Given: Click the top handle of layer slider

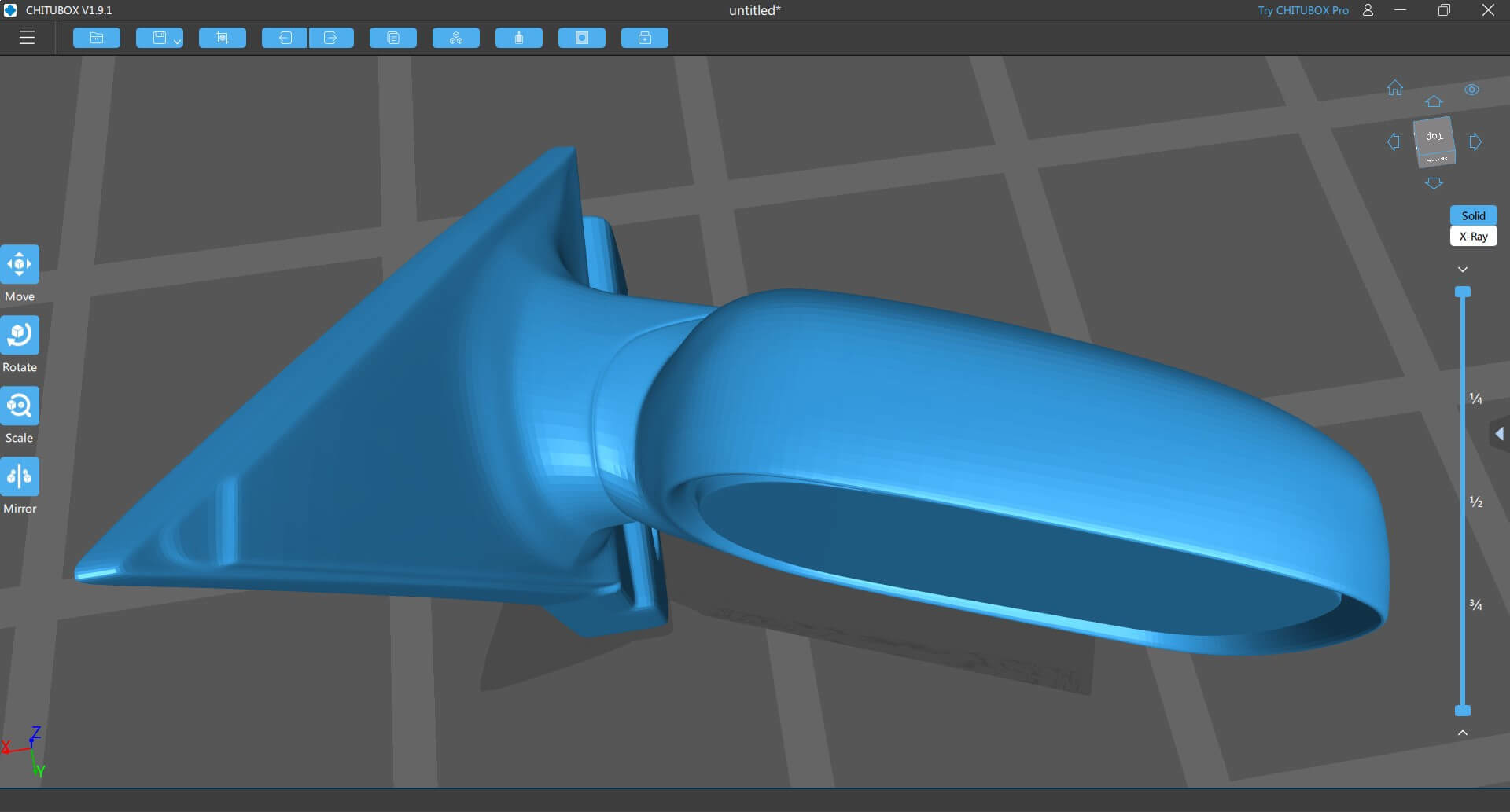Looking at the screenshot, I should 1463,292.
